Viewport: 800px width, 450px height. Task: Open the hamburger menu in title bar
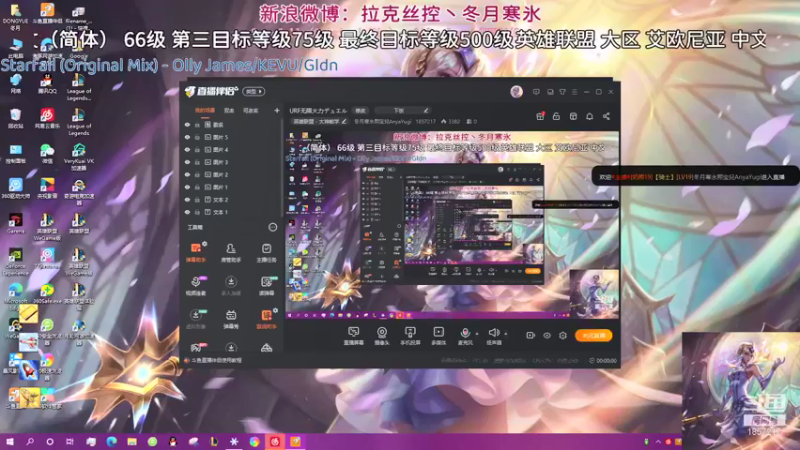(574, 92)
